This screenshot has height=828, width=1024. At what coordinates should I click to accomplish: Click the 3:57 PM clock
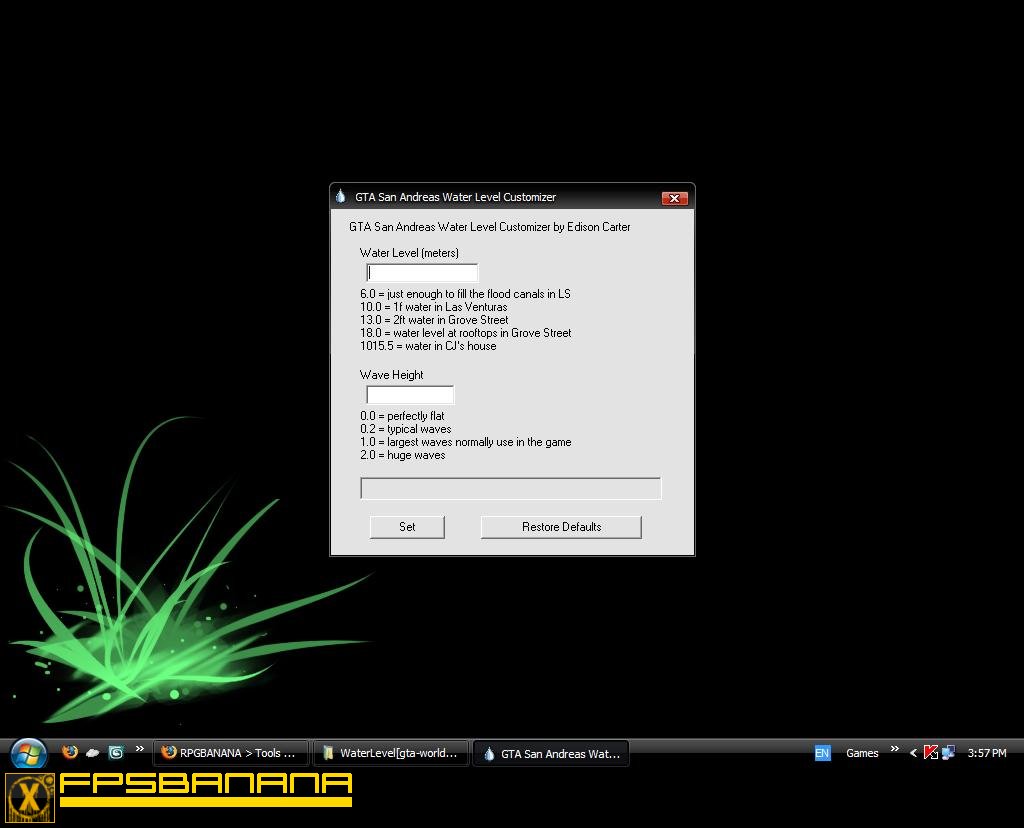tap(987, 753)
